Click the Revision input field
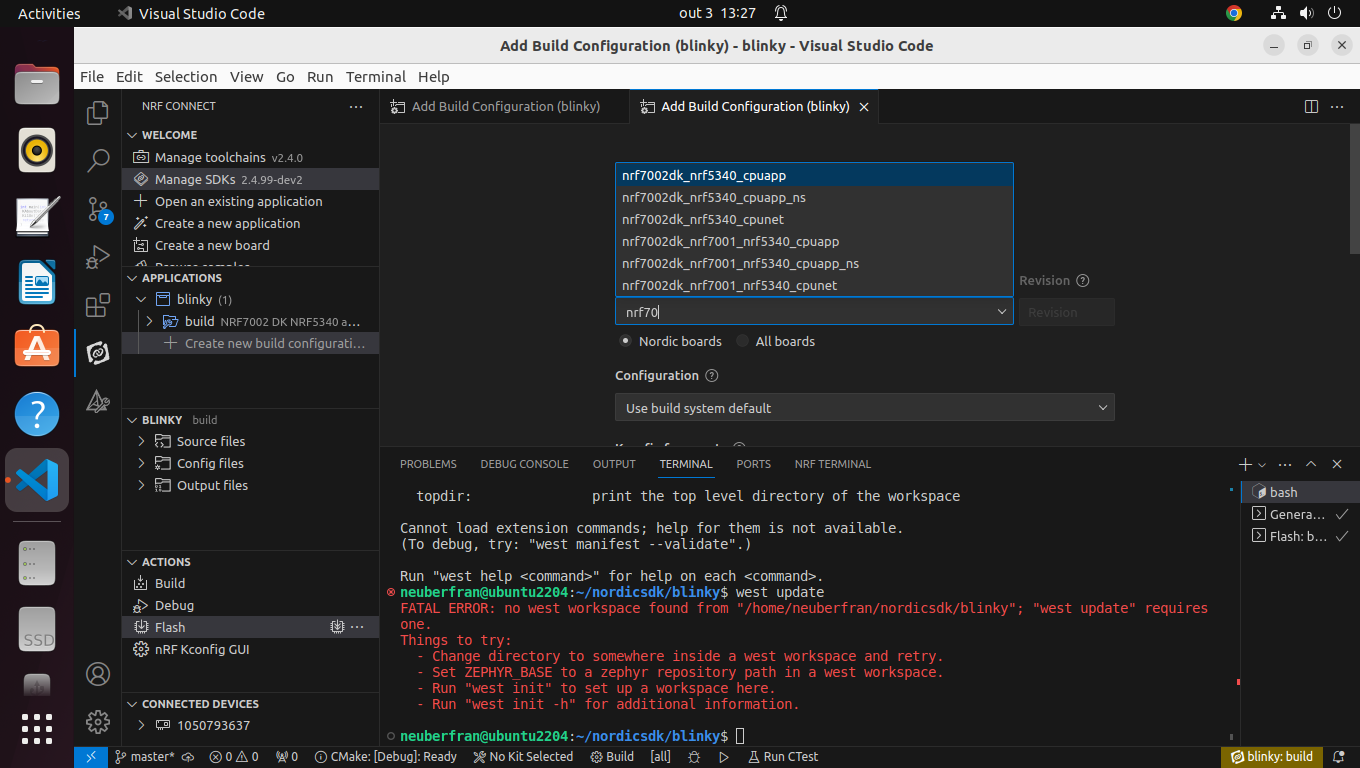 point(1066,312)
